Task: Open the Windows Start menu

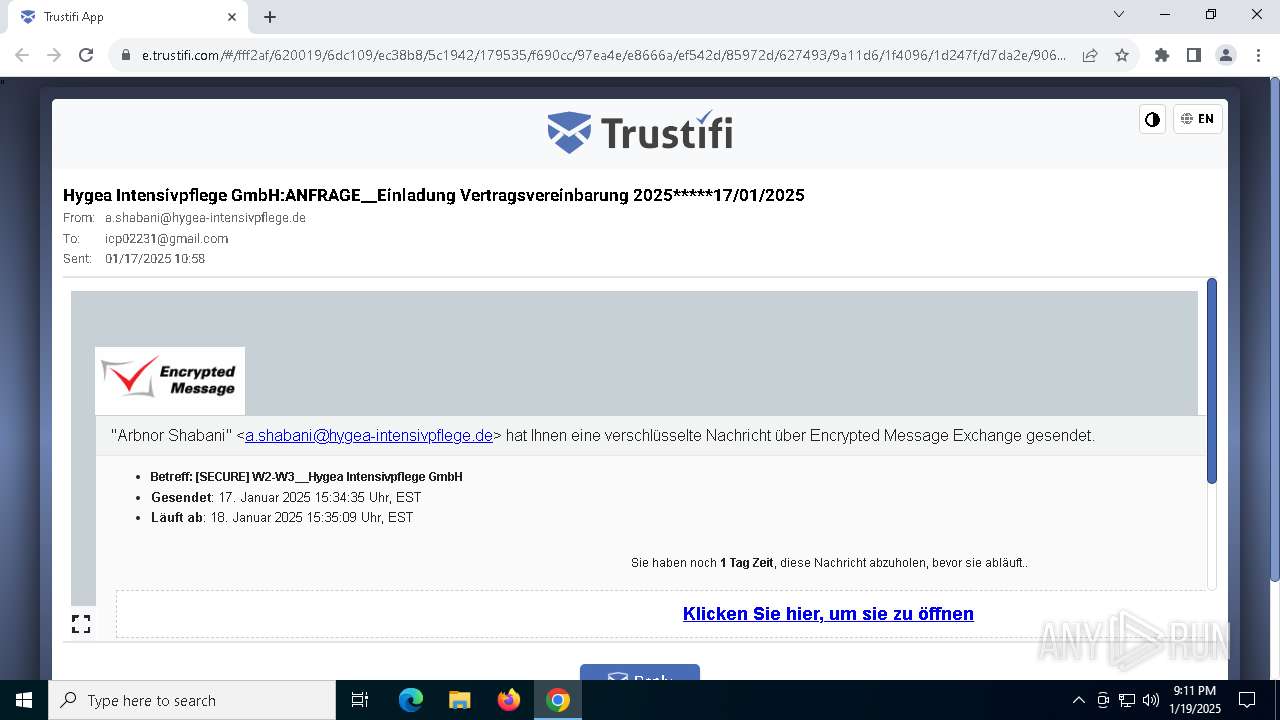Action: pos(24,700)
